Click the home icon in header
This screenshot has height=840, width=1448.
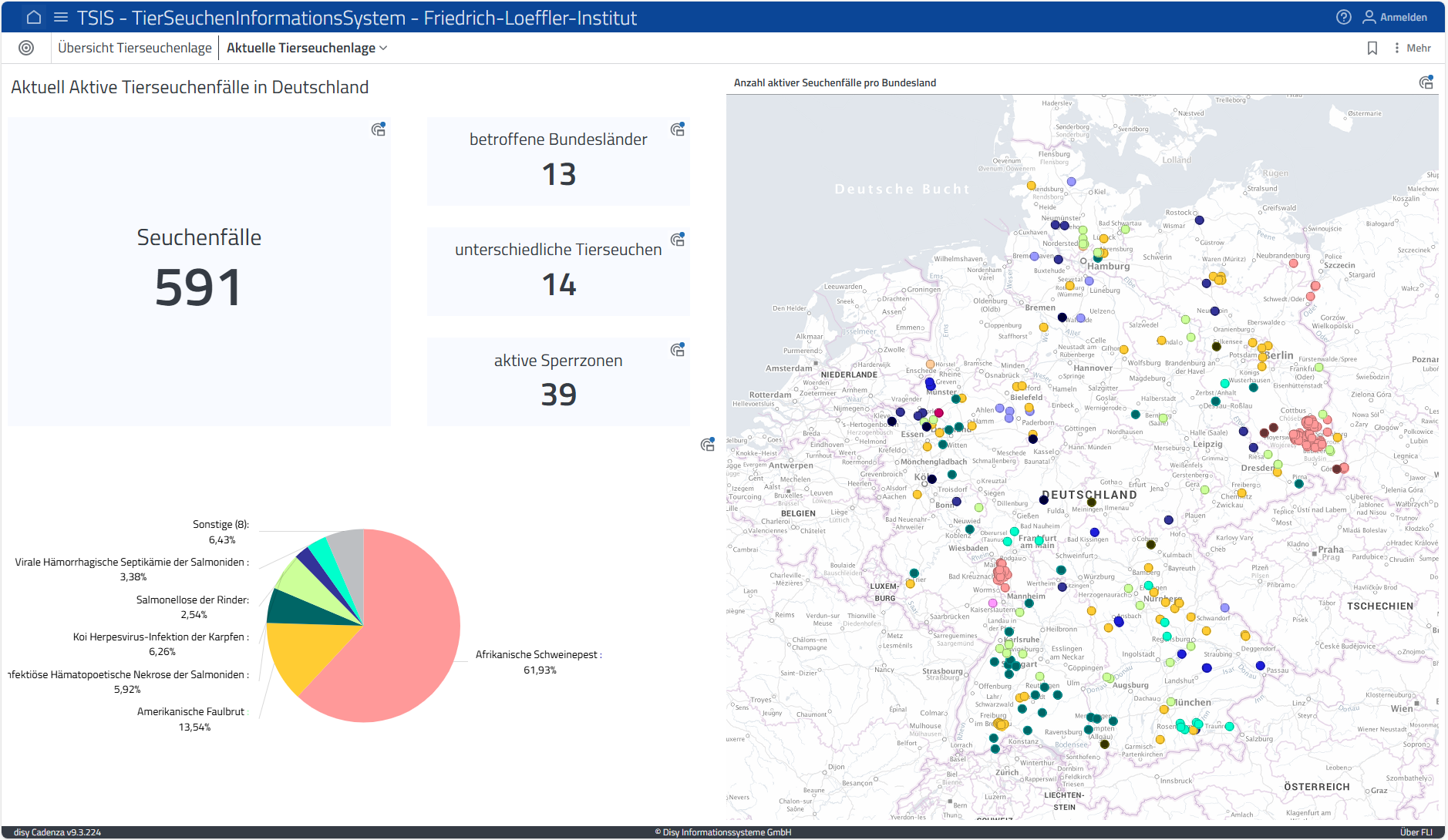click(x=34, y=17)
